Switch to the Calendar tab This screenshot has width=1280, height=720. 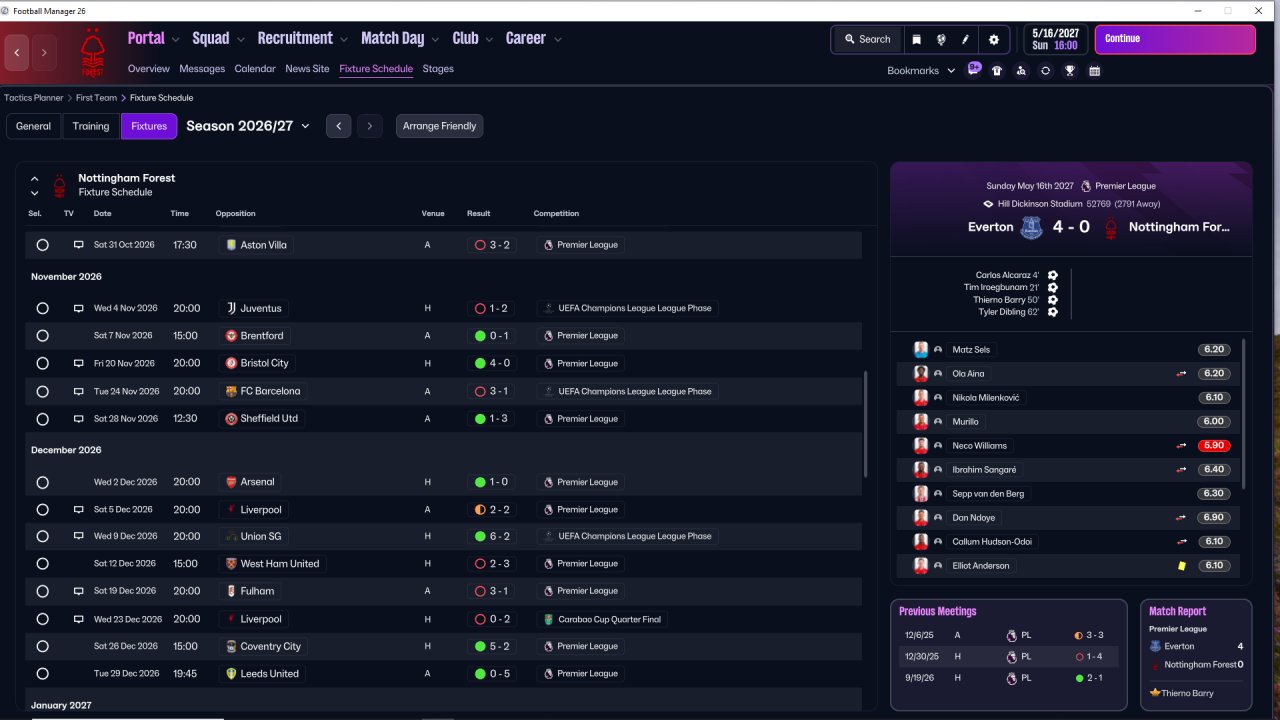tap(255, 69)
